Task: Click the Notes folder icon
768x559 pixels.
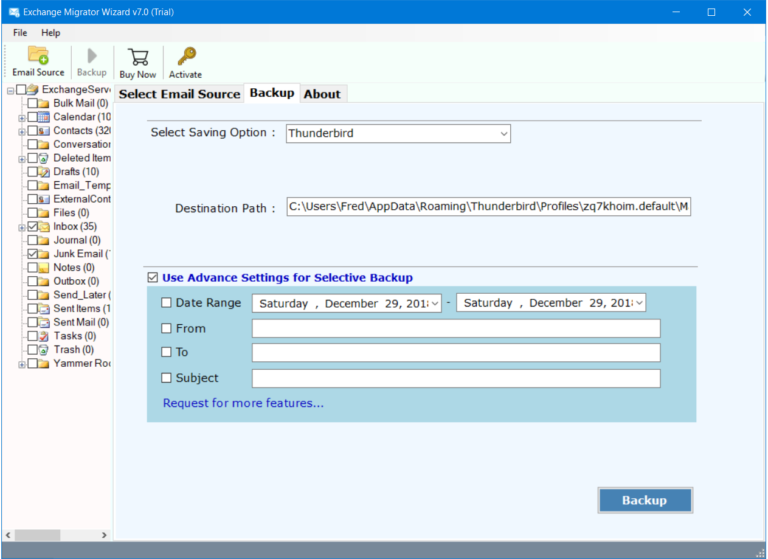Action: click(x=44, y=268)
